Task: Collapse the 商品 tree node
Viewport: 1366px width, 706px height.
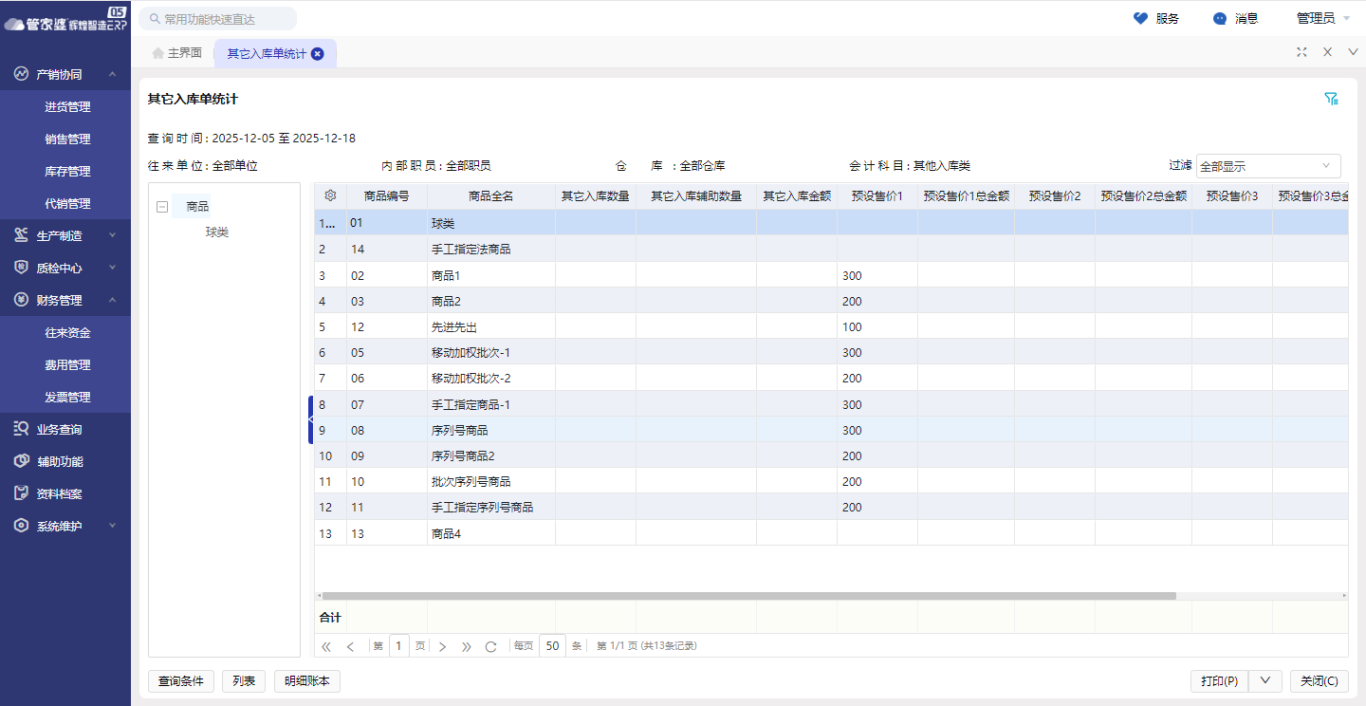Action: click(162, 207)
